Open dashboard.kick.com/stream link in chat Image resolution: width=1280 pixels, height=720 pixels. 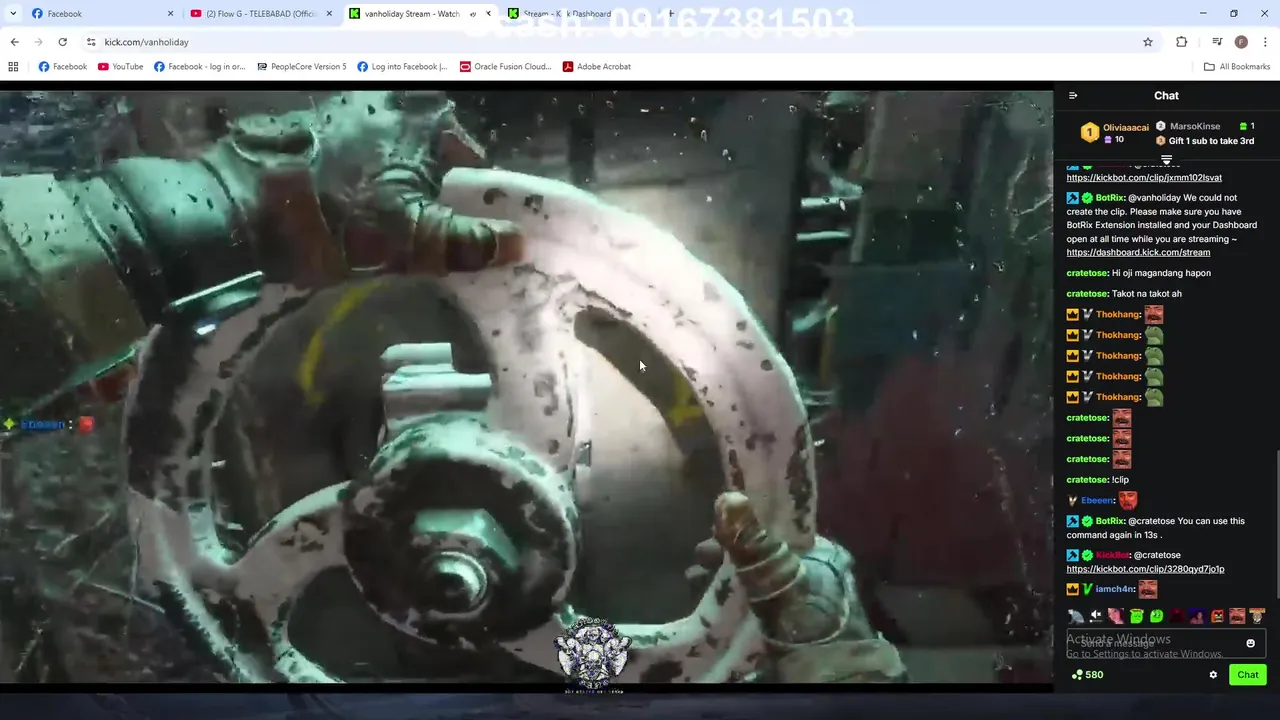pyautogui.click(x=1138, y=252)
